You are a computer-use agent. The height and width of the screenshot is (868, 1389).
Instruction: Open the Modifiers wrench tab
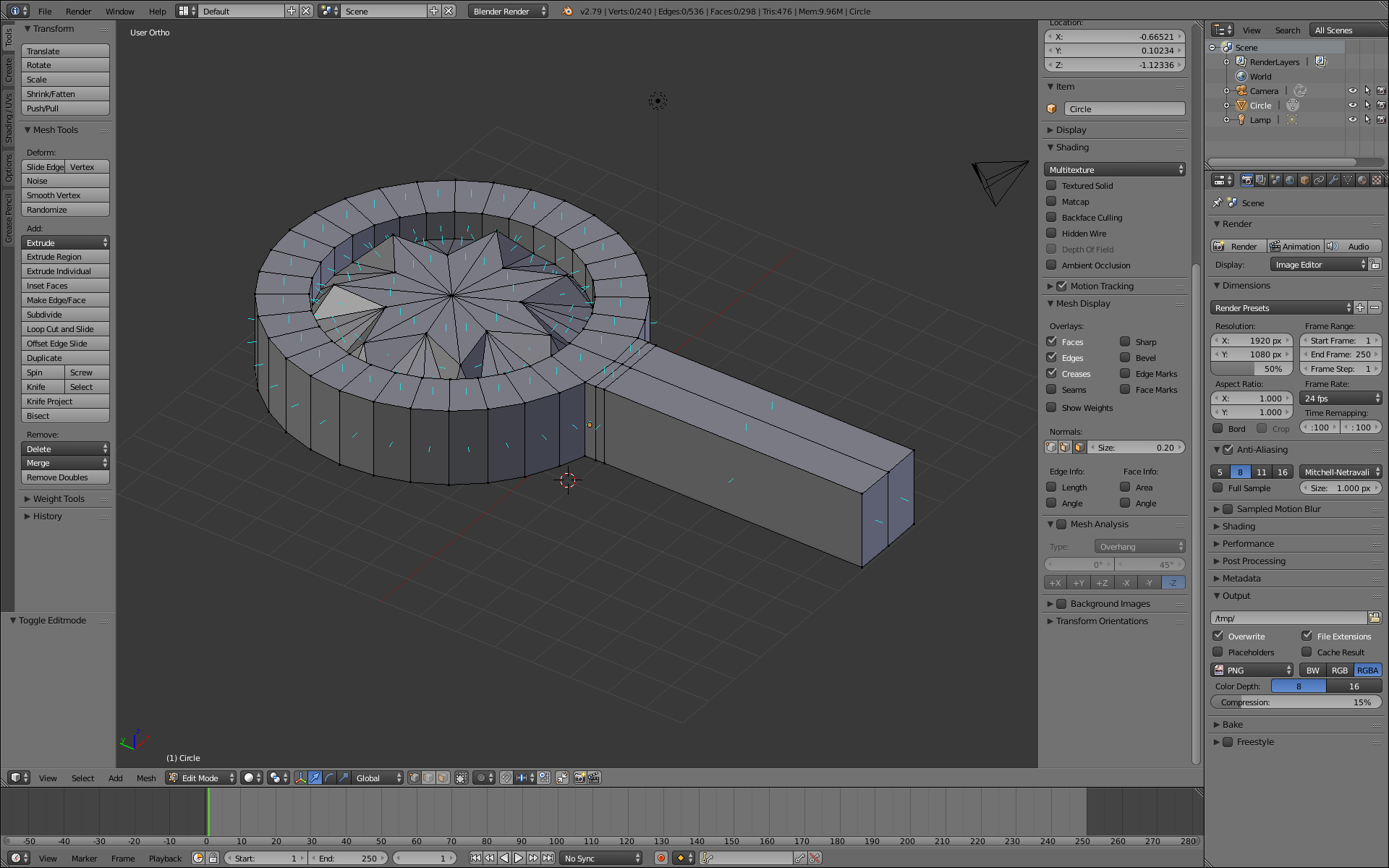[x=1333, y=180]
